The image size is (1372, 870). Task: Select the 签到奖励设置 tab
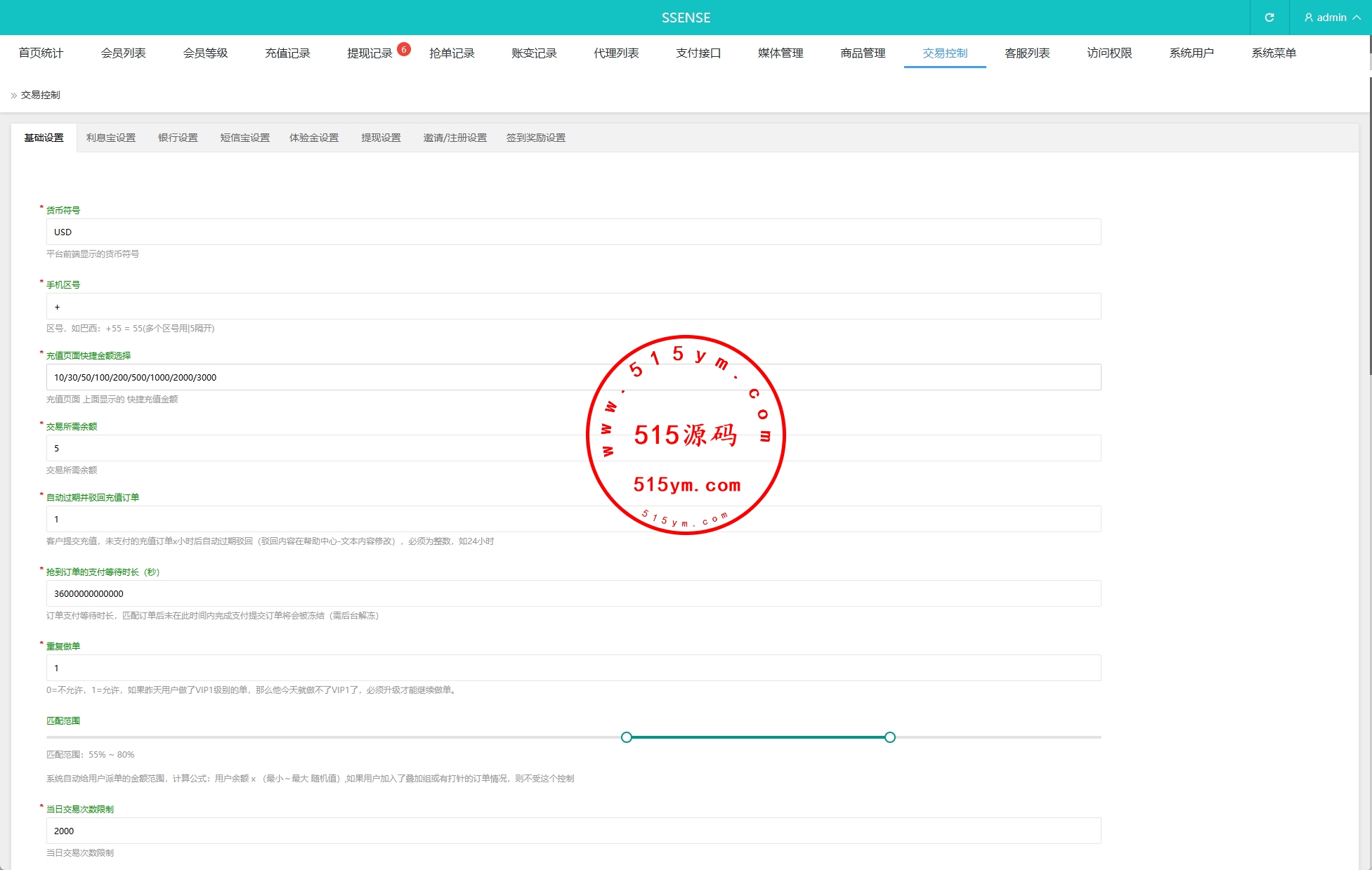[x=536, y=138]
